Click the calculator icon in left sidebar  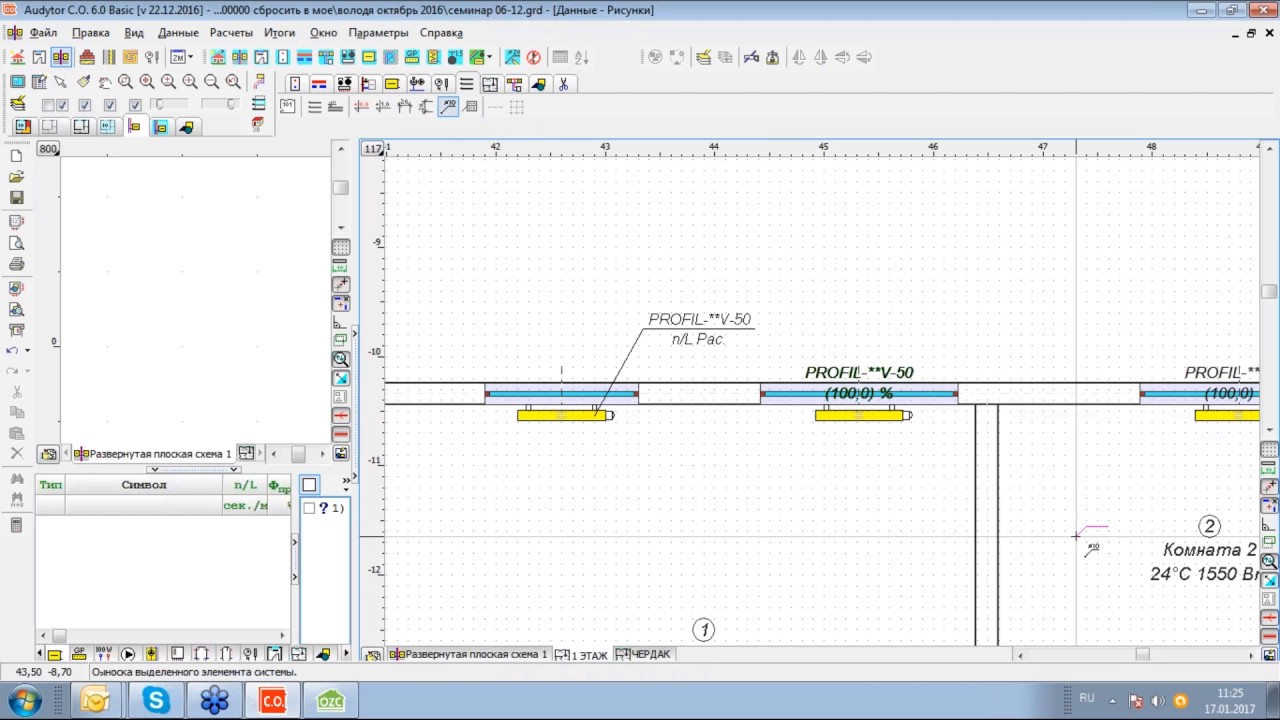pos(16,525)
